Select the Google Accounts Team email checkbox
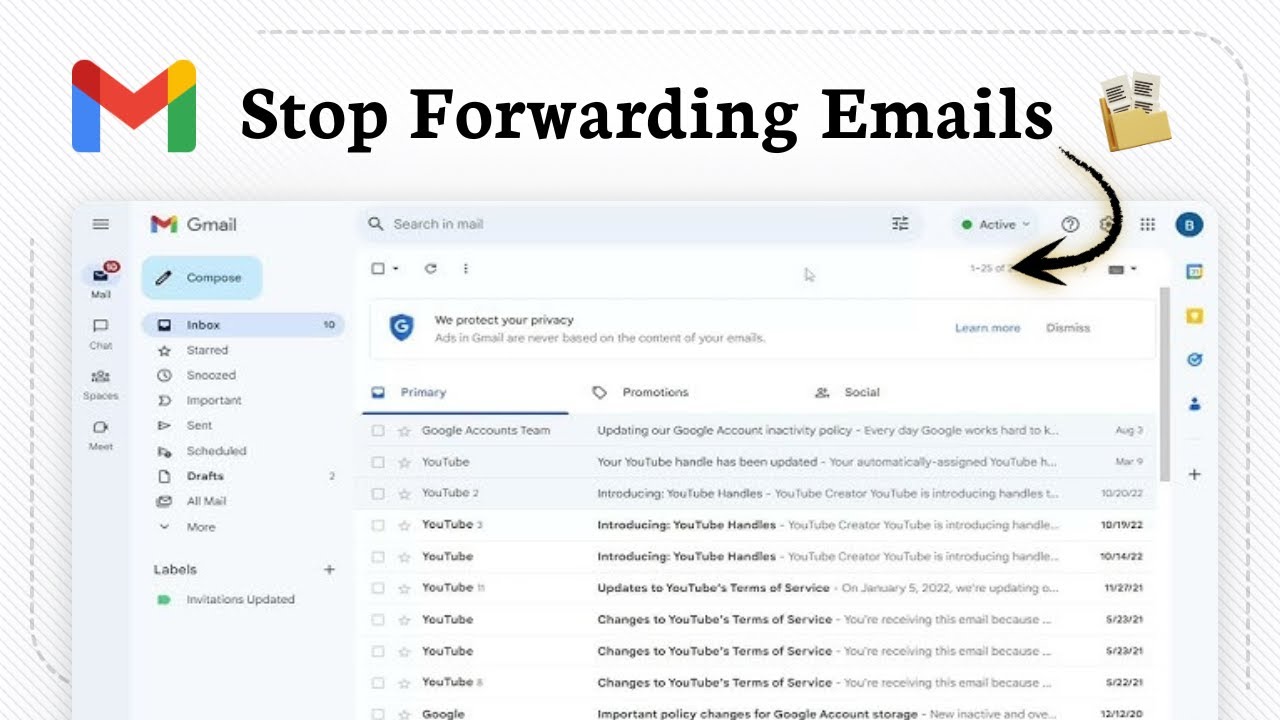This screenshot has width=1280, height=720. click(378, 431)
